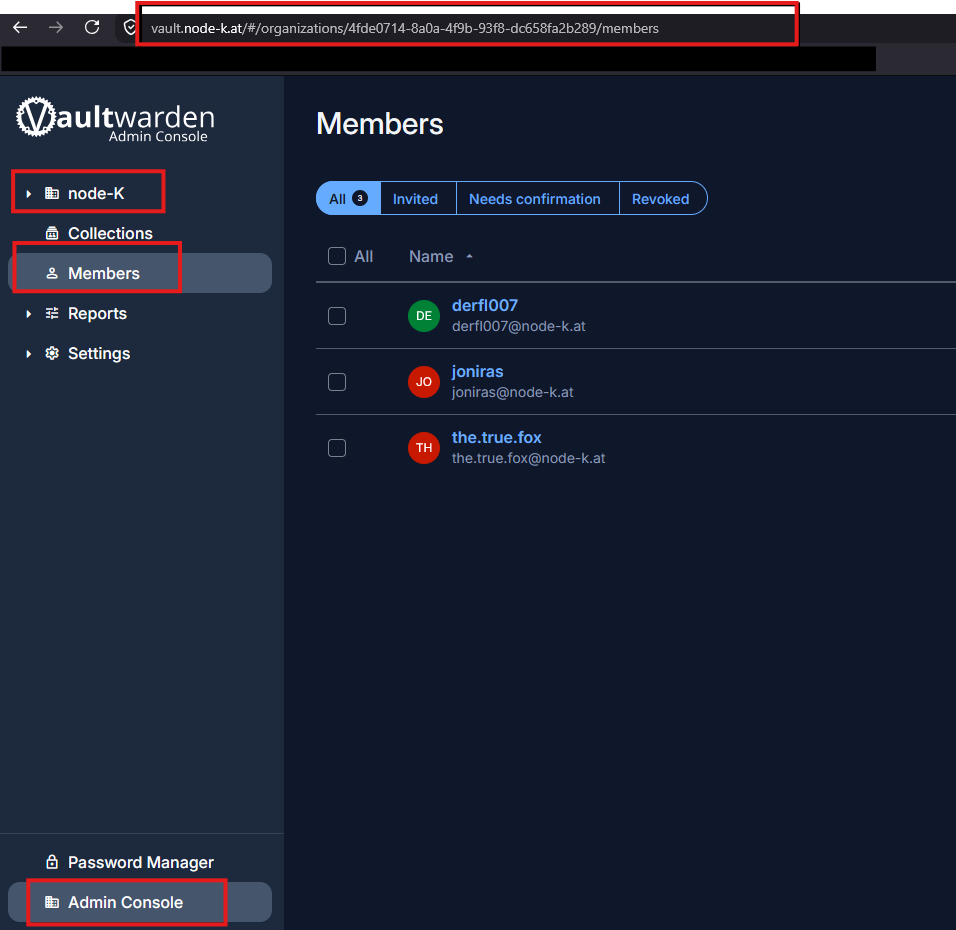Expand the node-K organization tree arrow
This screenshot has height=930, width=956.
[x=28, y=194]
